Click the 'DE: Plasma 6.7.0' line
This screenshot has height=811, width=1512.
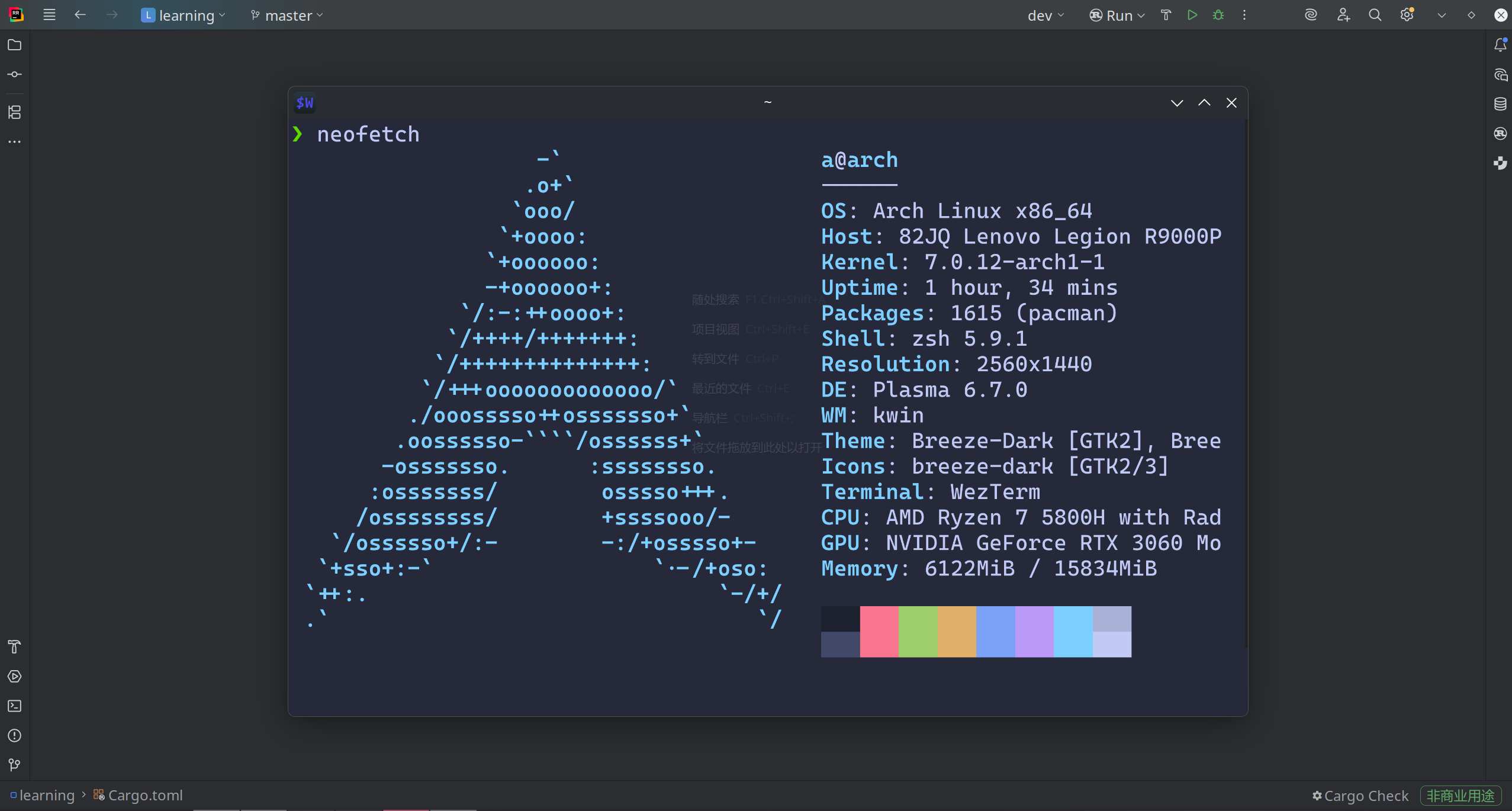point(924,390)
